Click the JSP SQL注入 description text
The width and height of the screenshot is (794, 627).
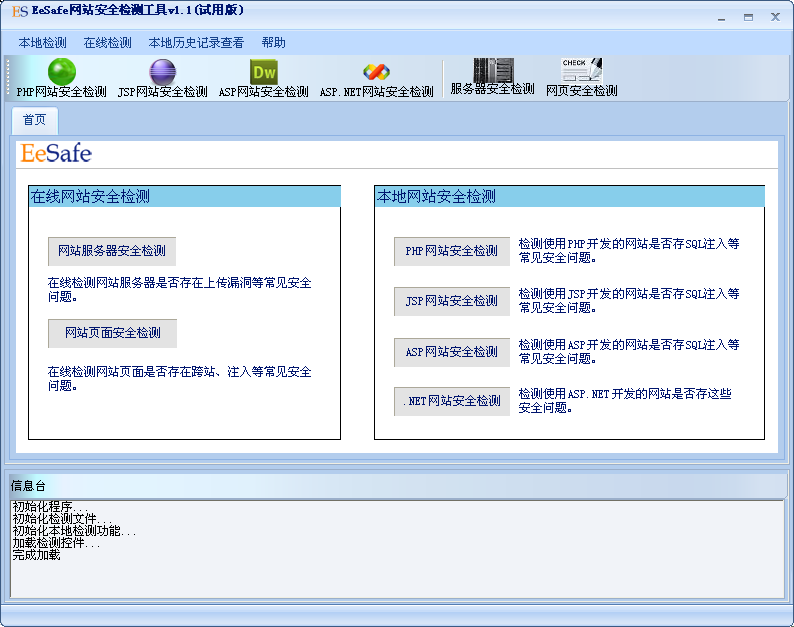pyautogui.click(x=629, y=301)
